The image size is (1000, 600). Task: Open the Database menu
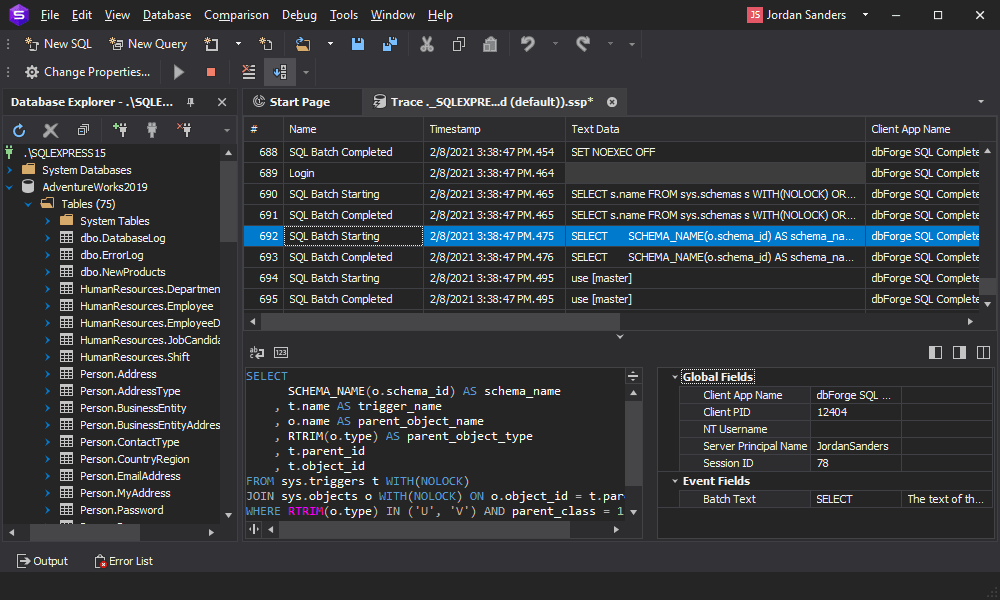(167, 15)
